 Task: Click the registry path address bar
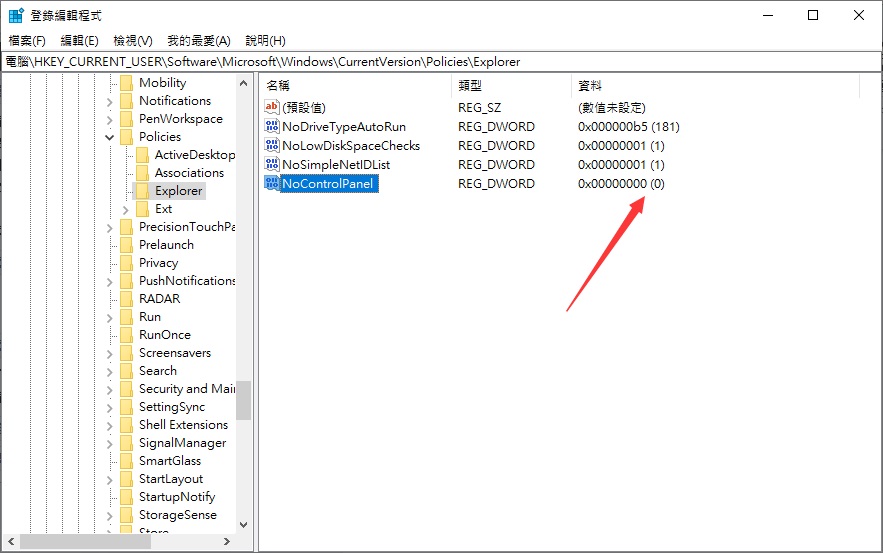(441, 61)
